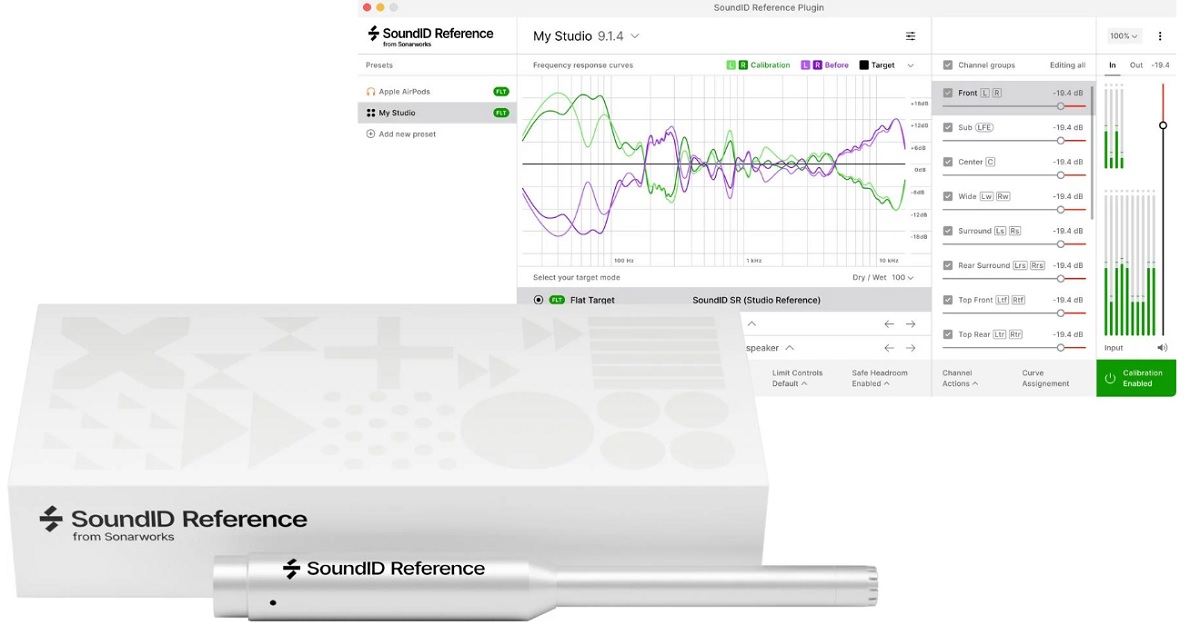Toggle the Channel groups checkbox
Screen dimensions: 1200x625
948,65
